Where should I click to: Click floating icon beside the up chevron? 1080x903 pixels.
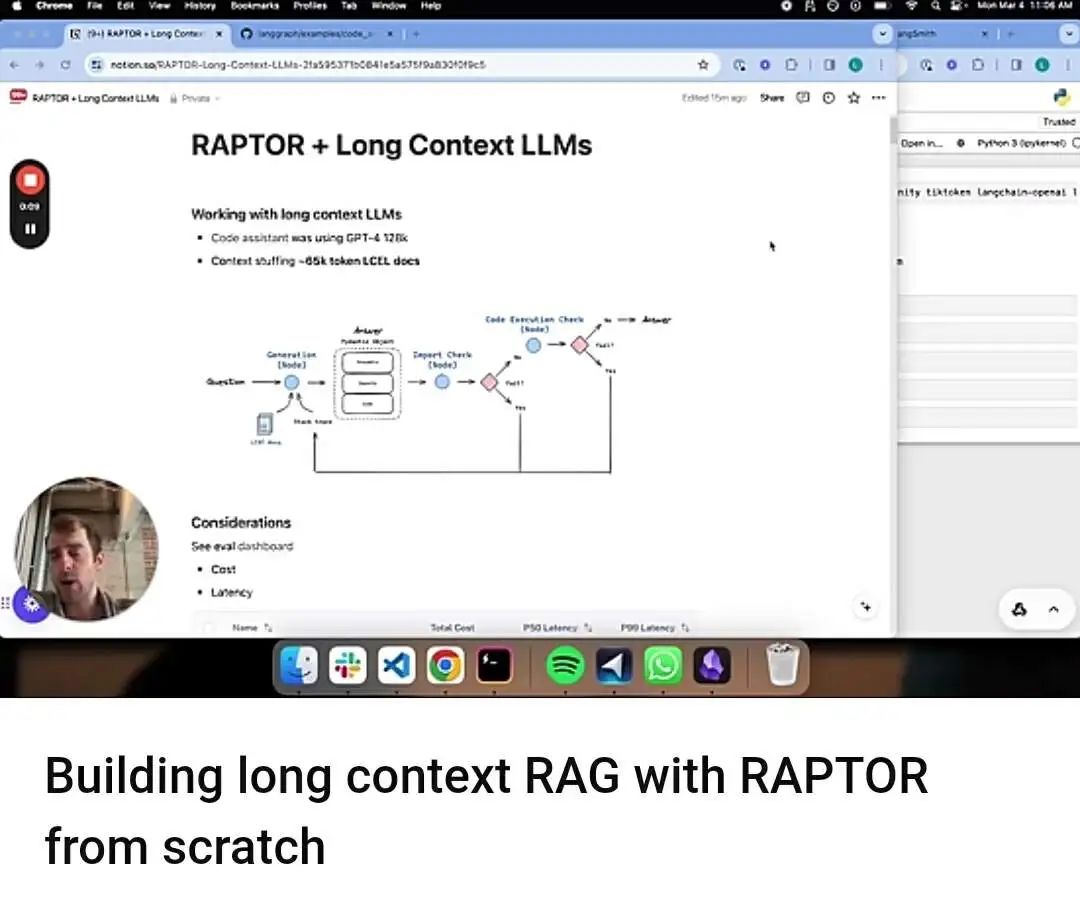click(x=1019, y=610)
